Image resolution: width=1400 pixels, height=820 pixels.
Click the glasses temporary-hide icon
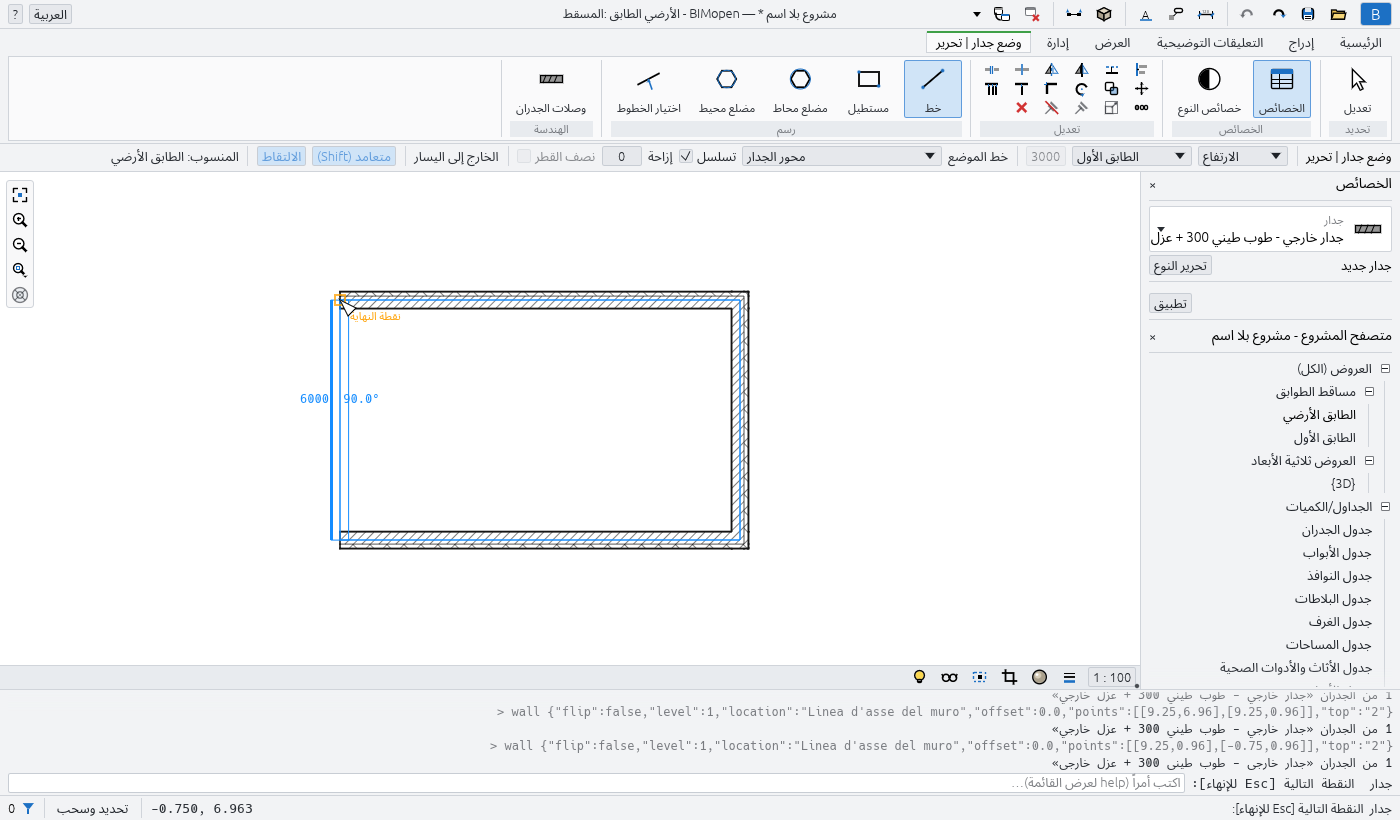(950, 677)
